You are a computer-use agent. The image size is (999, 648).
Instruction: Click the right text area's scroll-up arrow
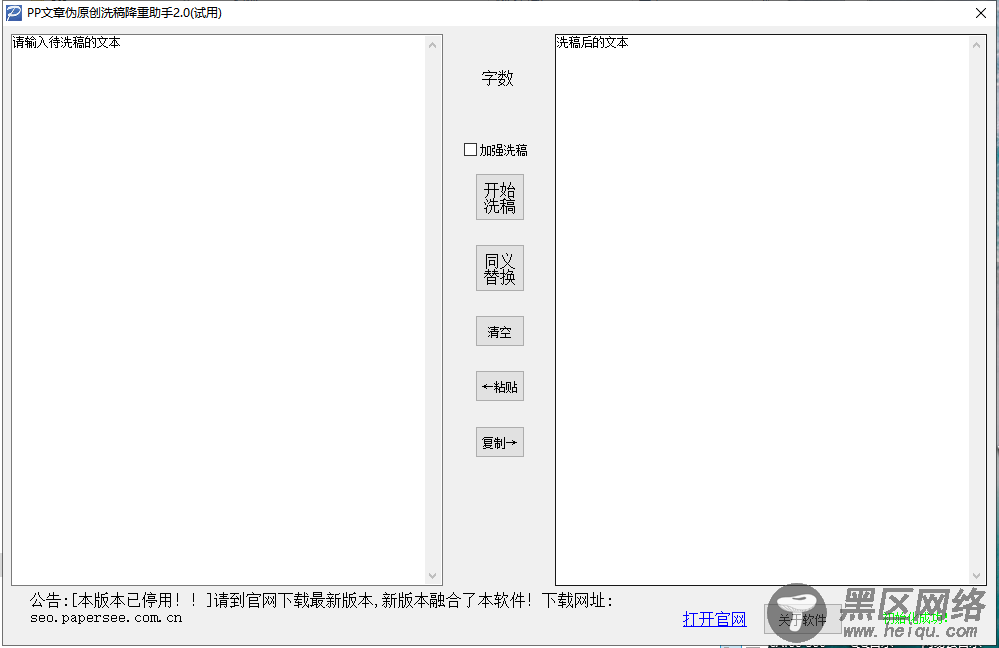click(x=977, y=45)
